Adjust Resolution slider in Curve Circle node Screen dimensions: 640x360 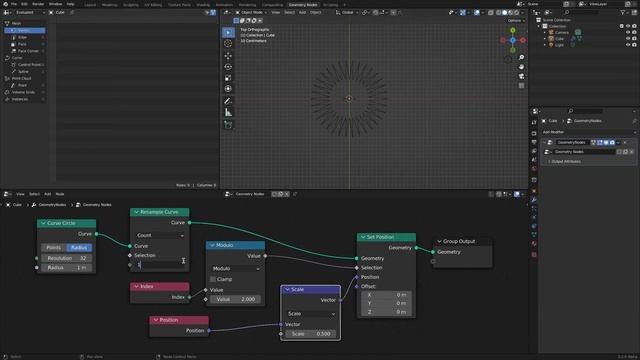67,258
